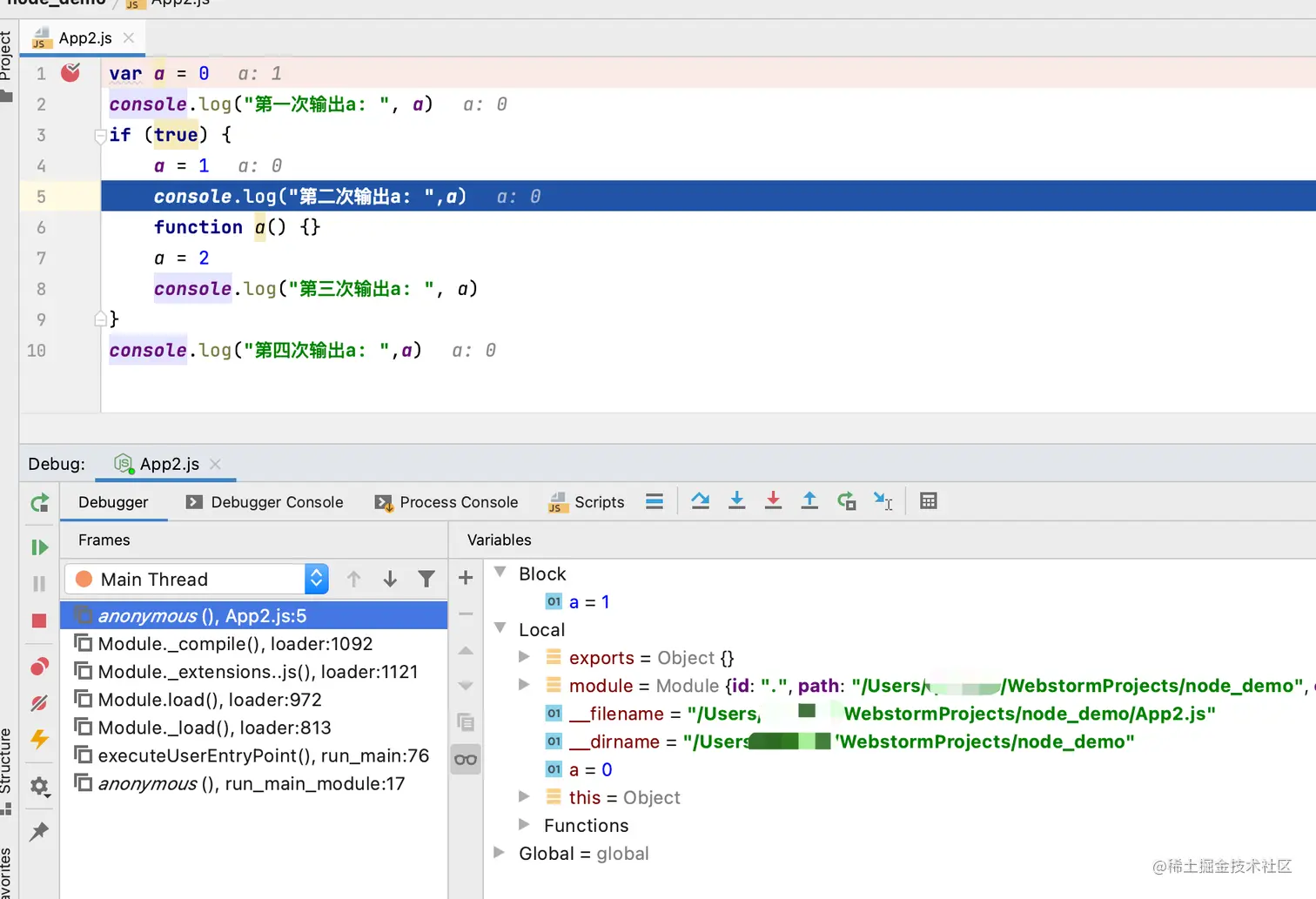Pin the debug tab

[x=39, y=832]
